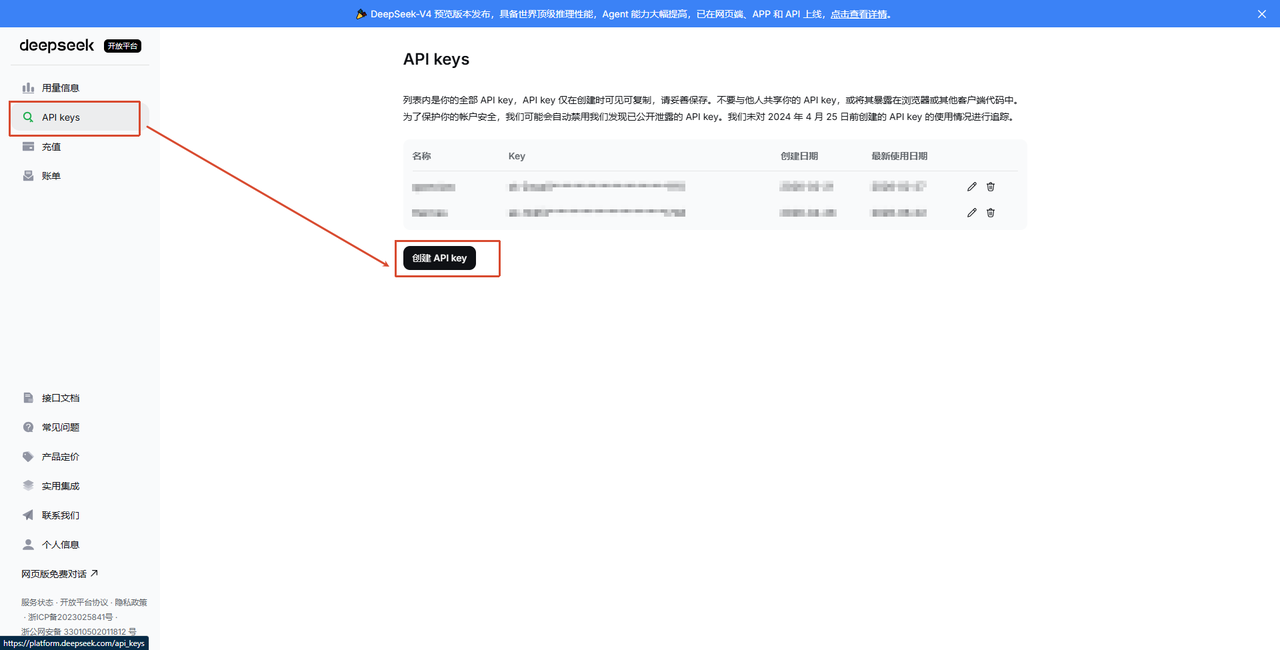Viewport: 1280px width, 650px height.
Task: Open the 开放平台协议 footer link
Action: [84, 602]
